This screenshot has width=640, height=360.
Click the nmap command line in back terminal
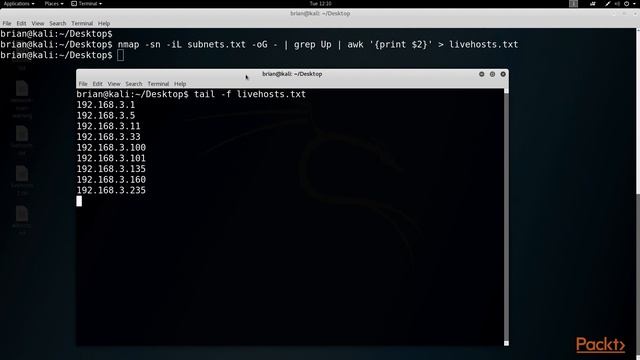click(259, 44)
